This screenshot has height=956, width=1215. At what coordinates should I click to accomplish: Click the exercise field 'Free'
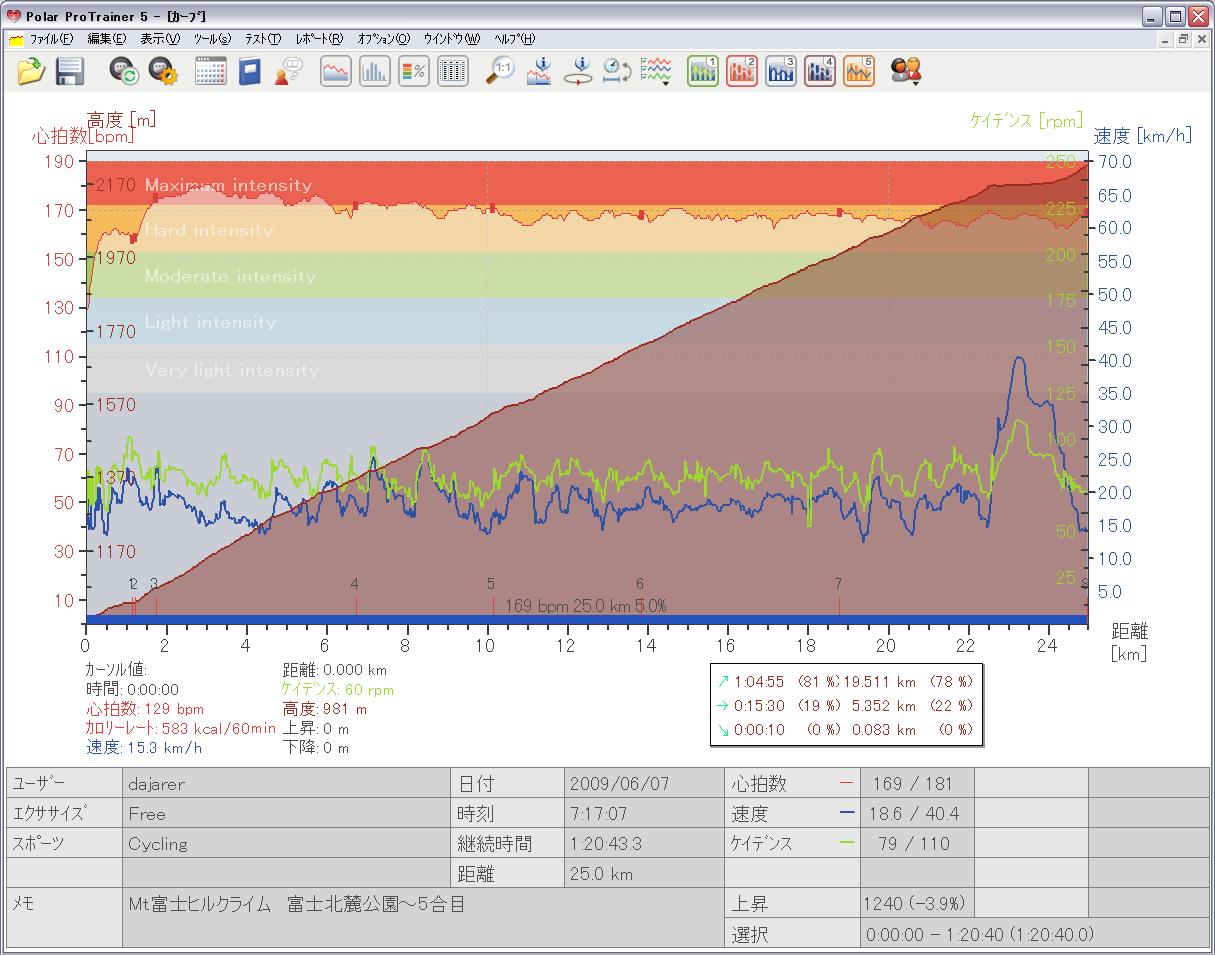tap(285, 814)
